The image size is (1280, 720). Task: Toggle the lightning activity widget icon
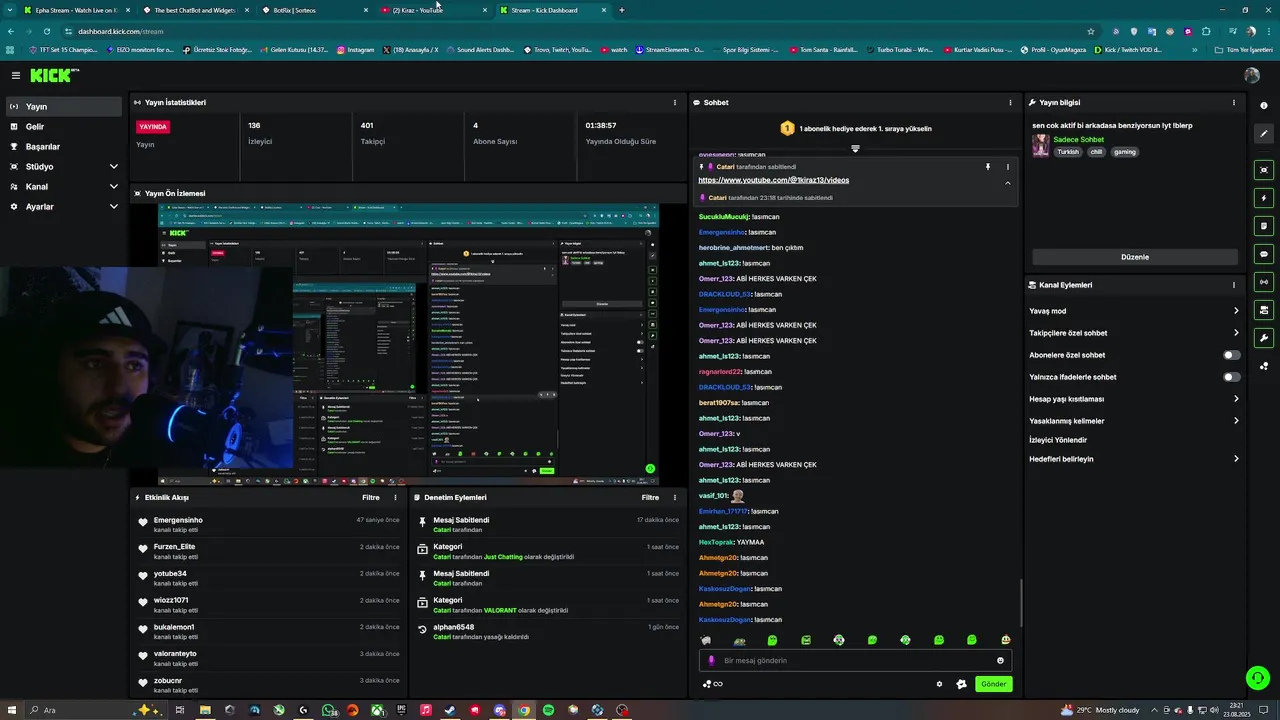pos(1264,198)
